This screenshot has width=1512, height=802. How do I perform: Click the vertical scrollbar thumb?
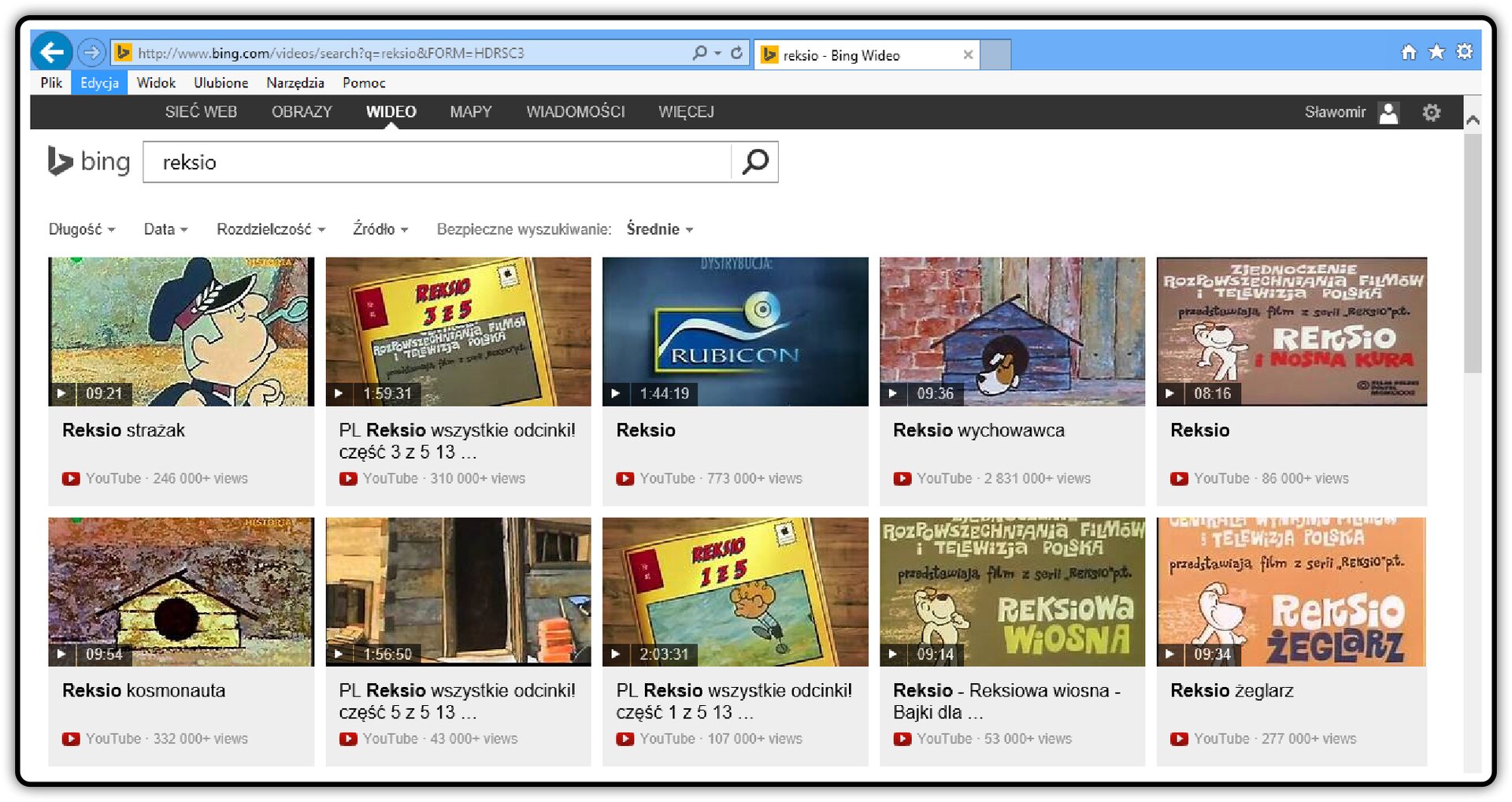[1472, 252]
